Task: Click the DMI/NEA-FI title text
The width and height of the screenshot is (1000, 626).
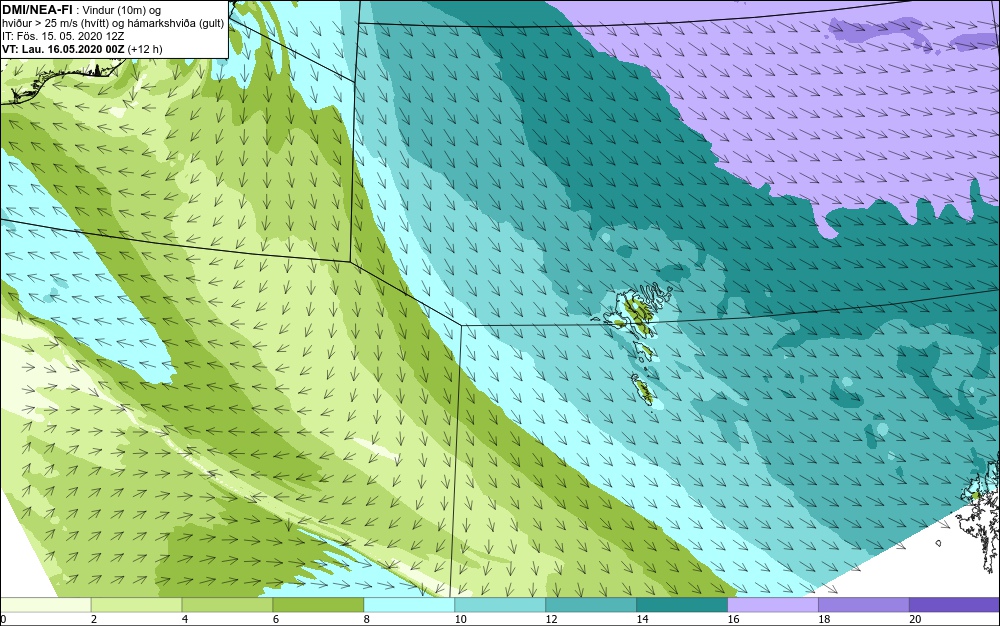Action: 36,10
